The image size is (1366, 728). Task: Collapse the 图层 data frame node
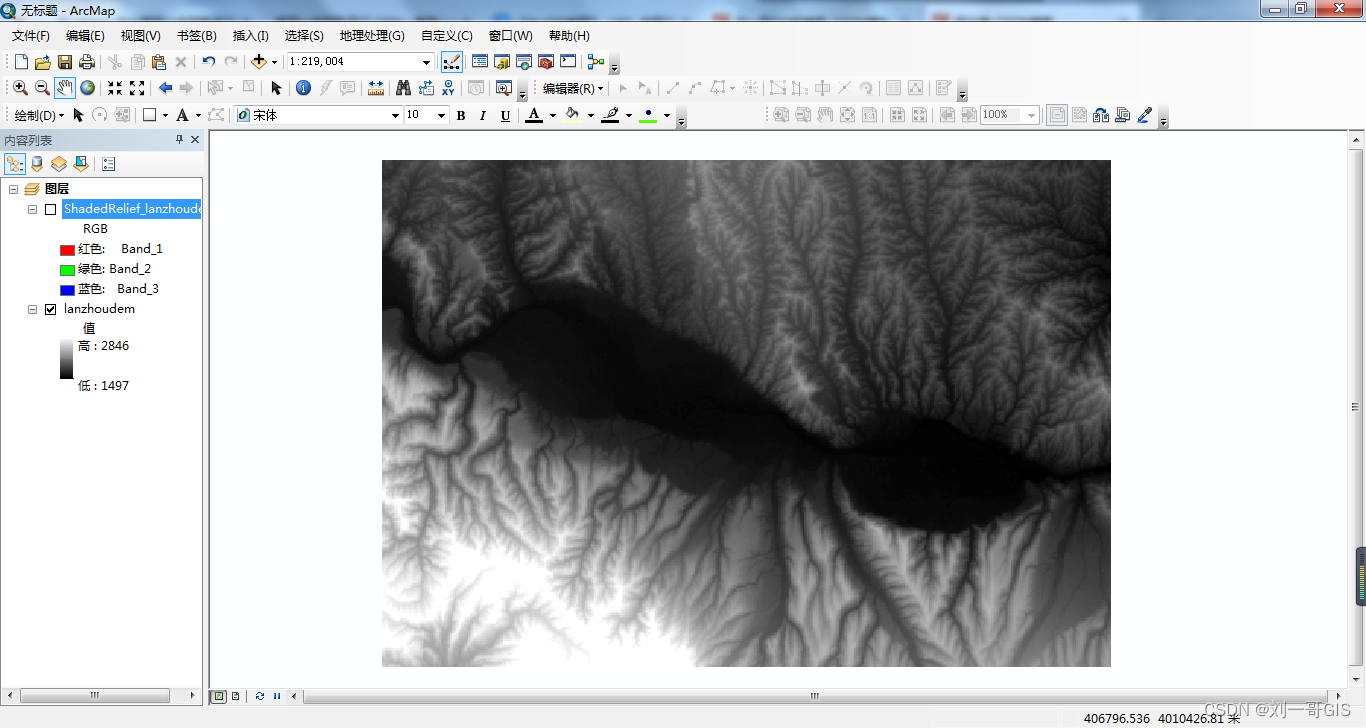pos(13,189)
